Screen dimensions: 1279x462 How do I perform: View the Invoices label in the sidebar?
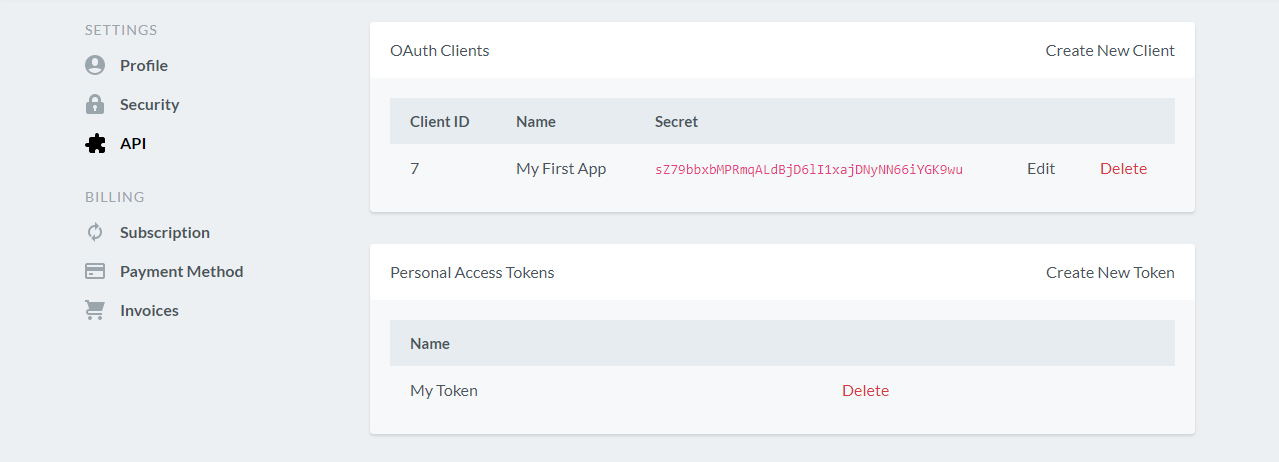(x=149, y=311)
